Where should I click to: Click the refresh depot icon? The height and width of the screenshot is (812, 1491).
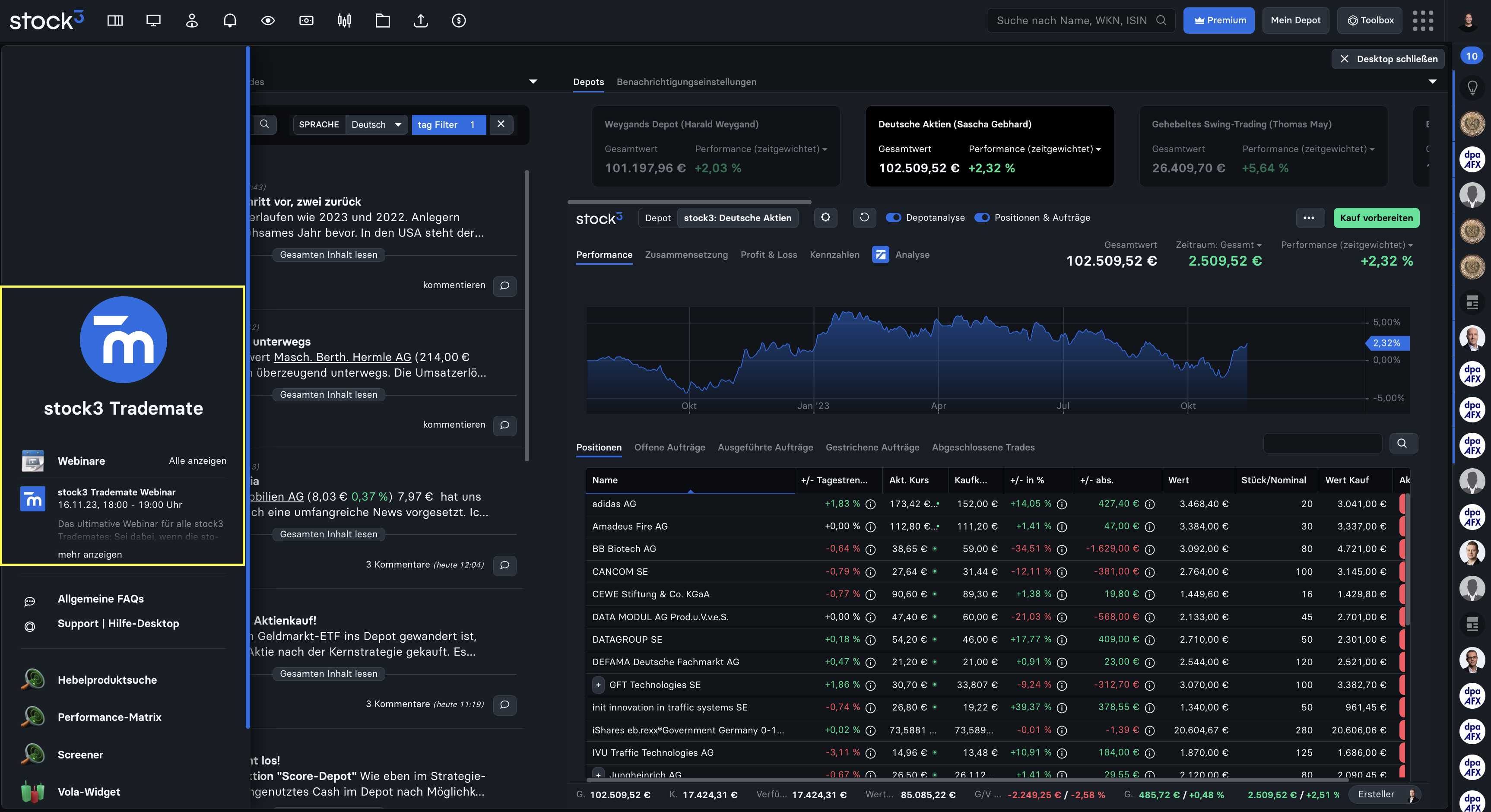864,218
